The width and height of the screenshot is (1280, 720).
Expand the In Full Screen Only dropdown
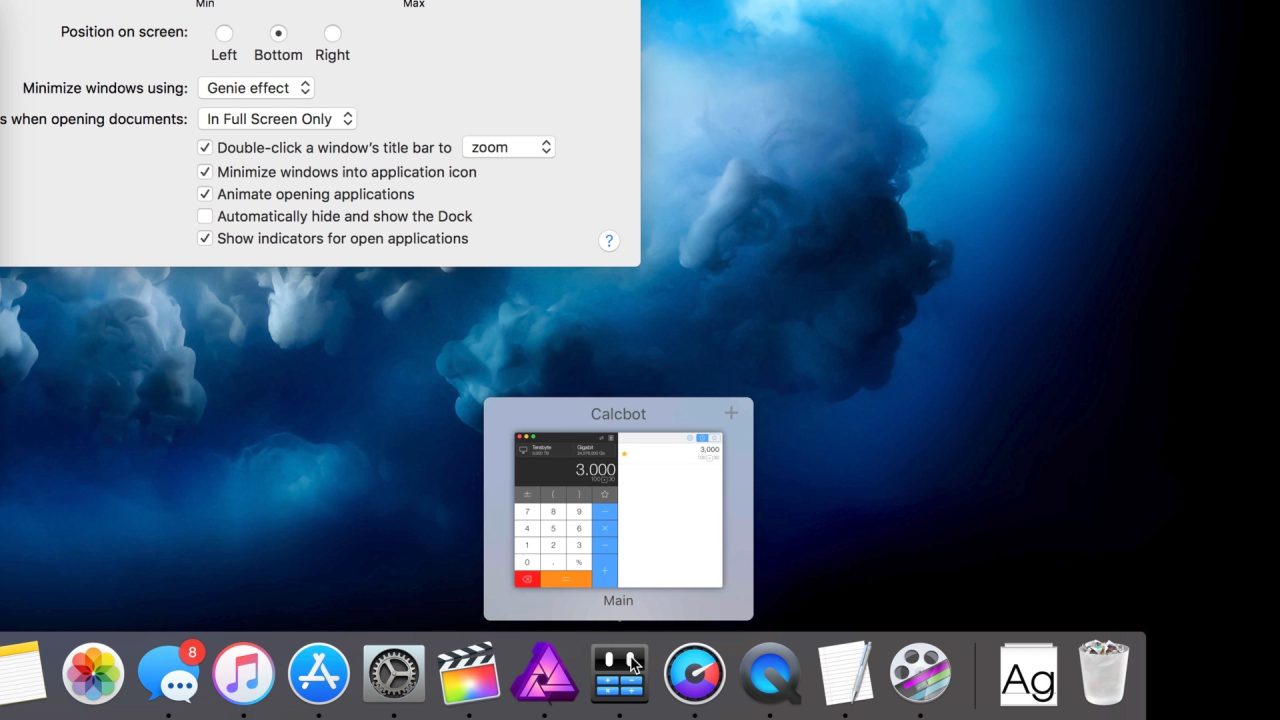pos(277,119)
